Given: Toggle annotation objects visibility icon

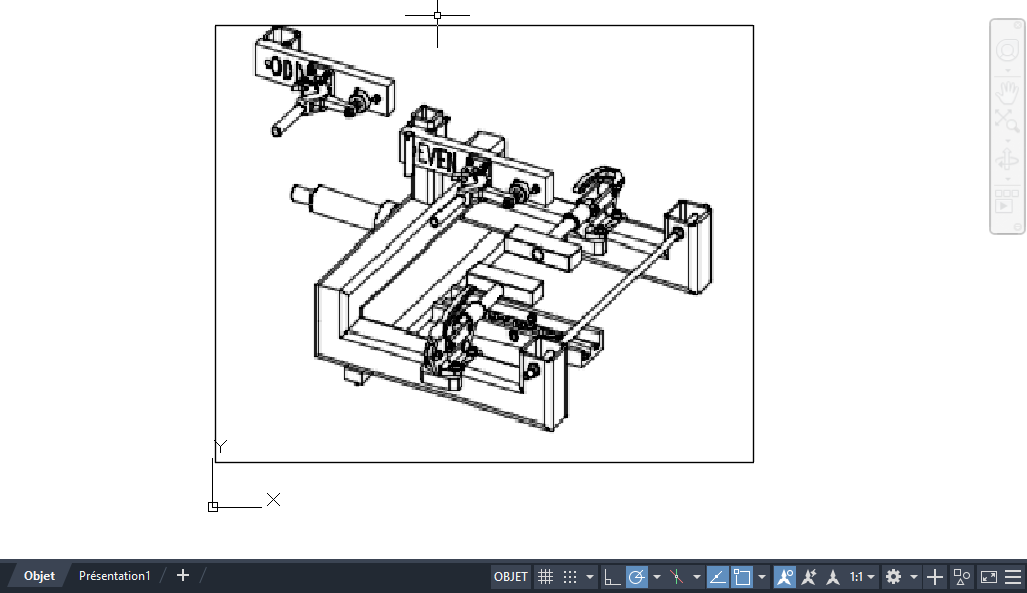Looking at the screenshot, I should (x=785, y=577).
